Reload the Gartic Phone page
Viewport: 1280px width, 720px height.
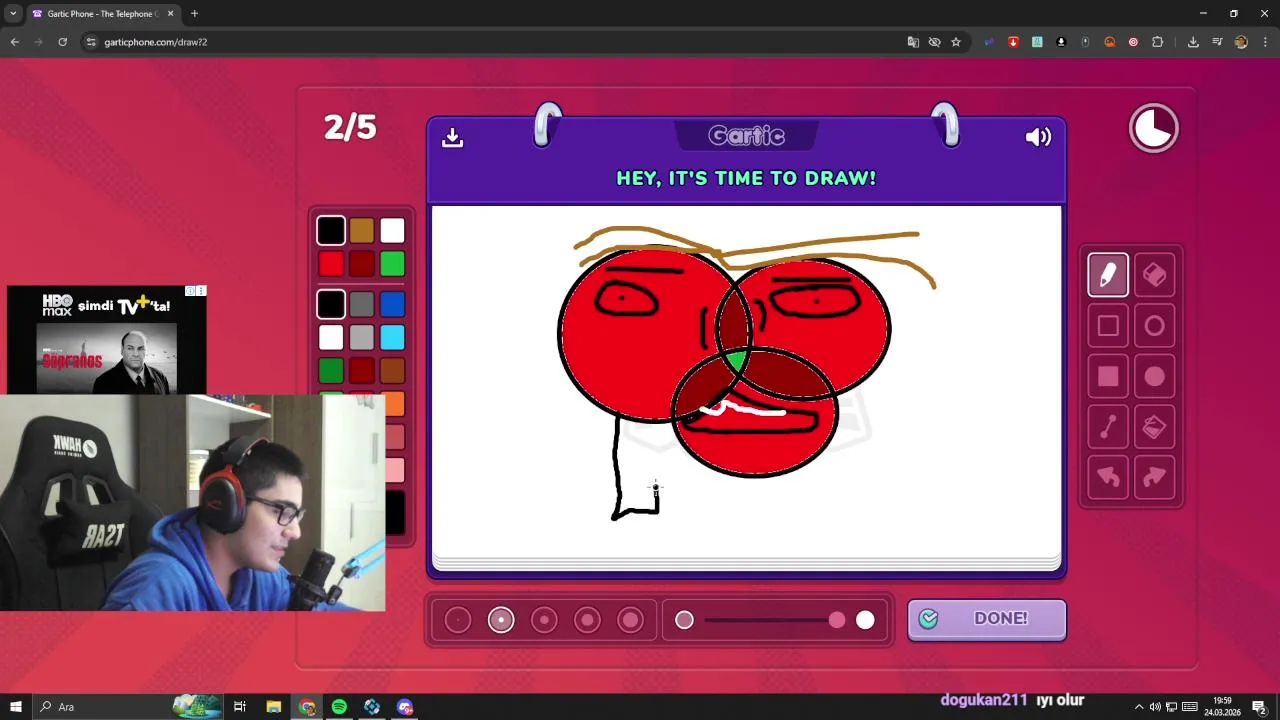click(62, 42)
